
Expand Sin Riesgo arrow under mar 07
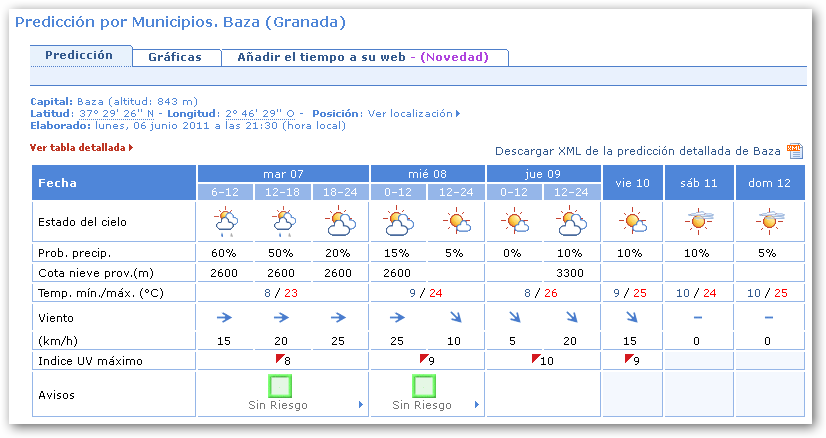[361, 406]
